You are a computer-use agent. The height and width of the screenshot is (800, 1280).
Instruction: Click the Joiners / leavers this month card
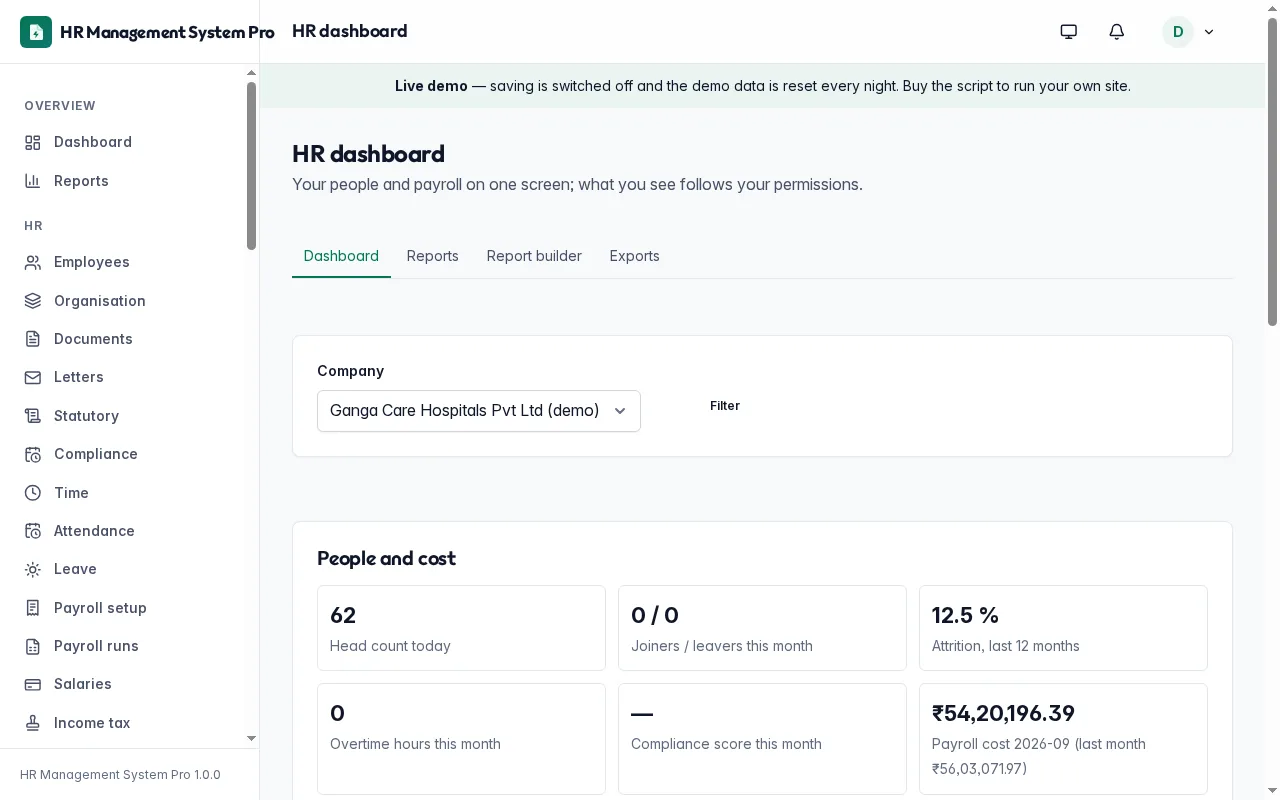[x=762, y=628]
